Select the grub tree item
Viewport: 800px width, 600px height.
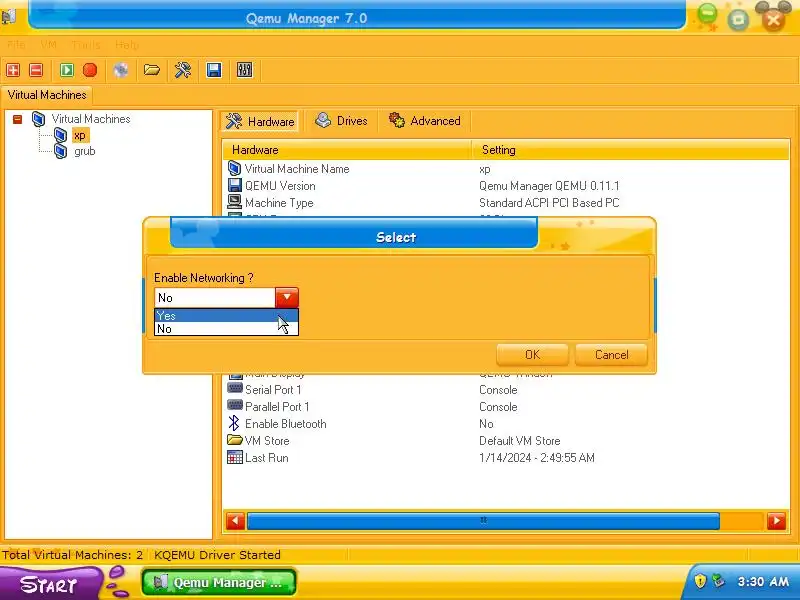tap(85, 151)
